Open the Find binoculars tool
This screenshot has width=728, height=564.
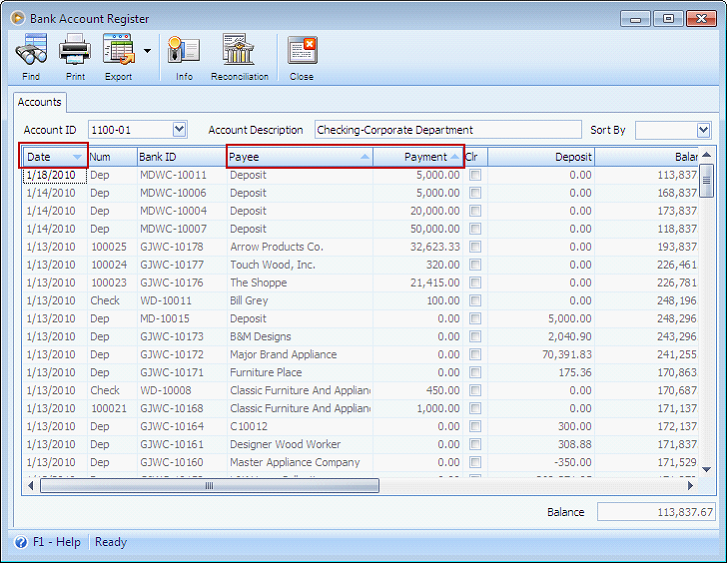click(31, 50)
